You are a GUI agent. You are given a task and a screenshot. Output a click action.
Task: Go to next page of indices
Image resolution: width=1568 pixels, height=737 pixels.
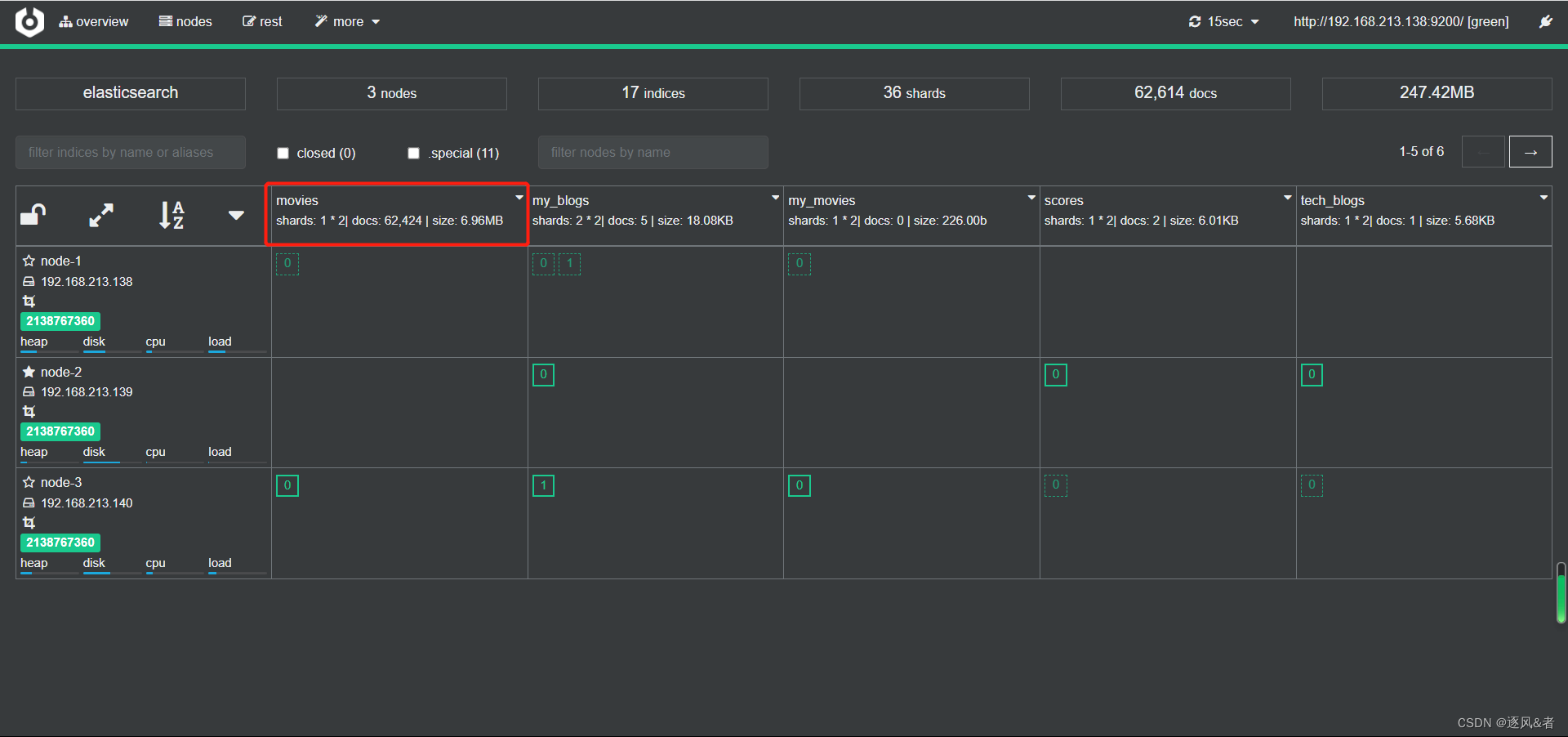point(1530,152)
